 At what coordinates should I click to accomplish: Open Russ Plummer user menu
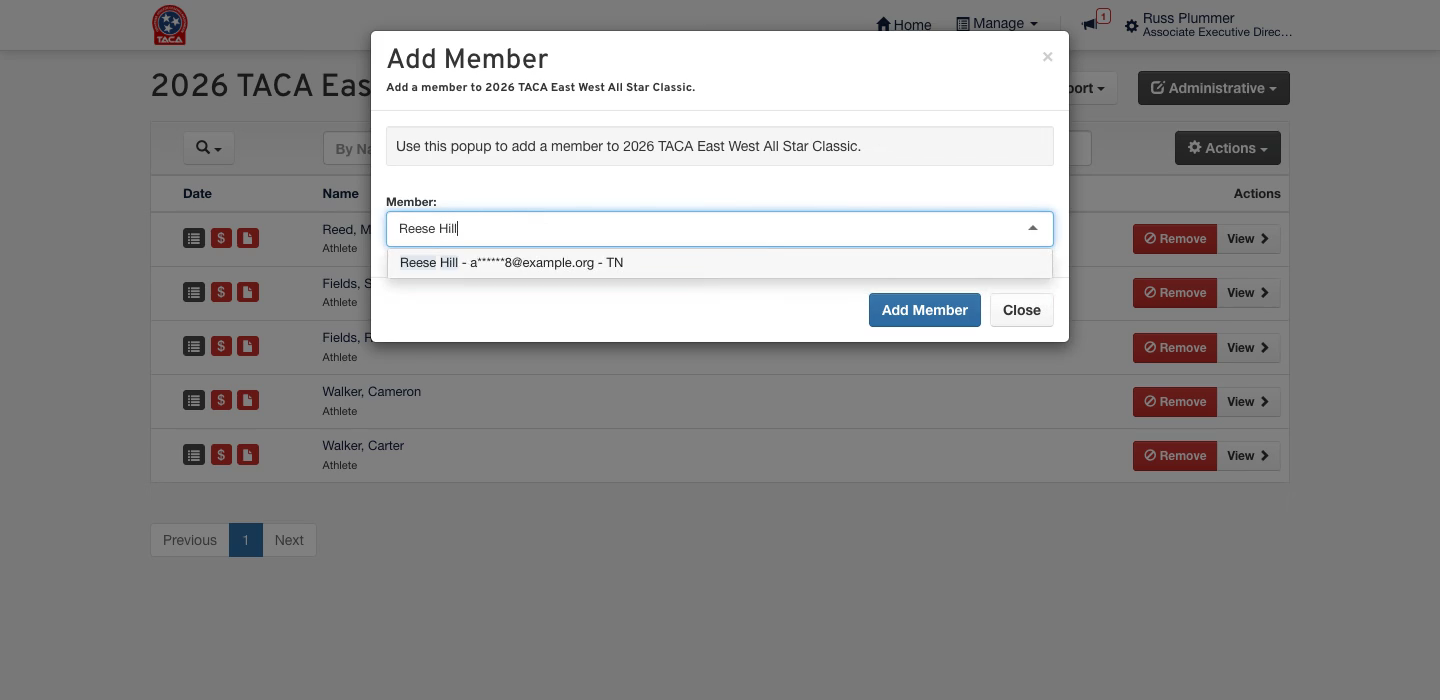pos(1217,25)
